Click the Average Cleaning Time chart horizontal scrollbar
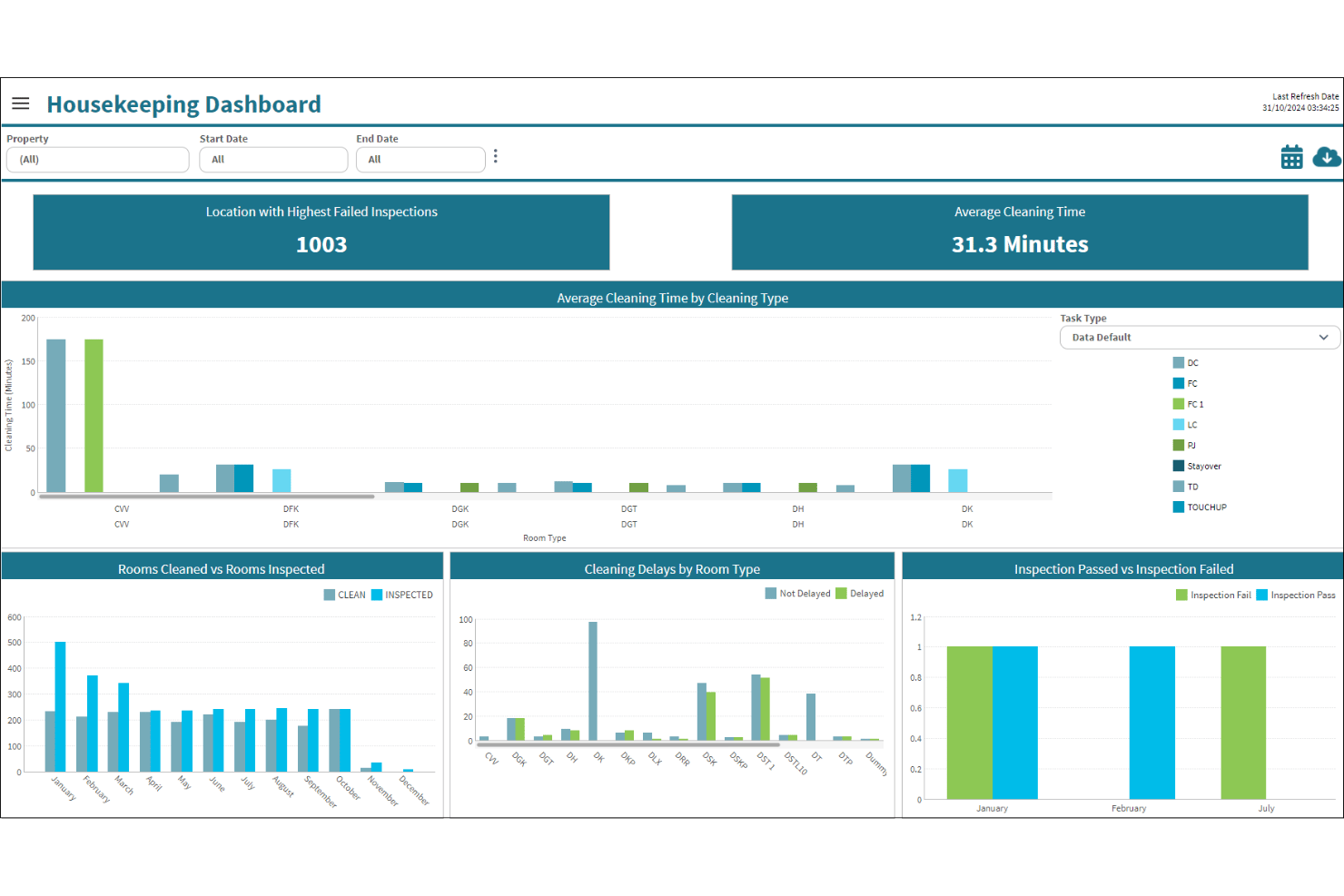The image size is (1344, 896). coord(207,497)
